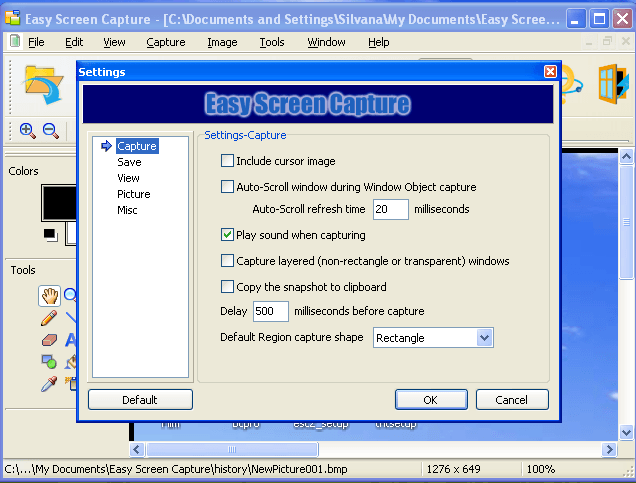Open the View menu
This screenshot has height=483, width=636.
tap(114, 42)
